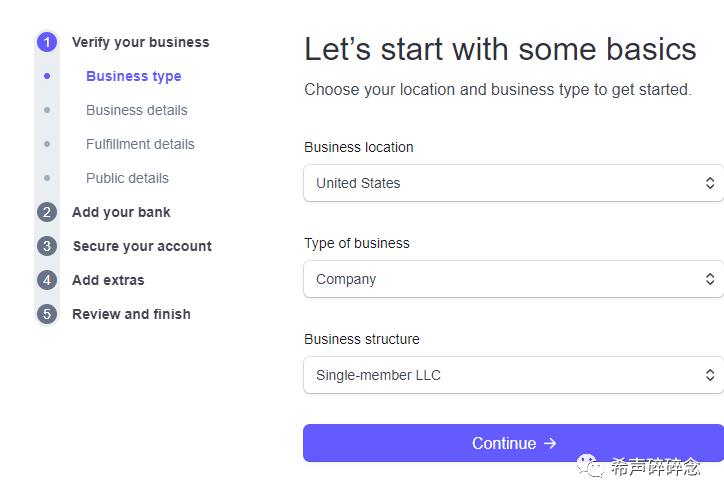Go to the Public details step
The width and height of the screenshot is (724, 499).
127,178
